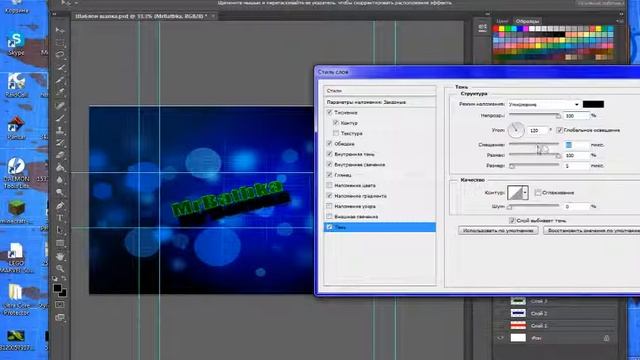Select the Crop tool
Viewport: 640px width, 360px height.
pyautogui.click(x=60, y=80)
